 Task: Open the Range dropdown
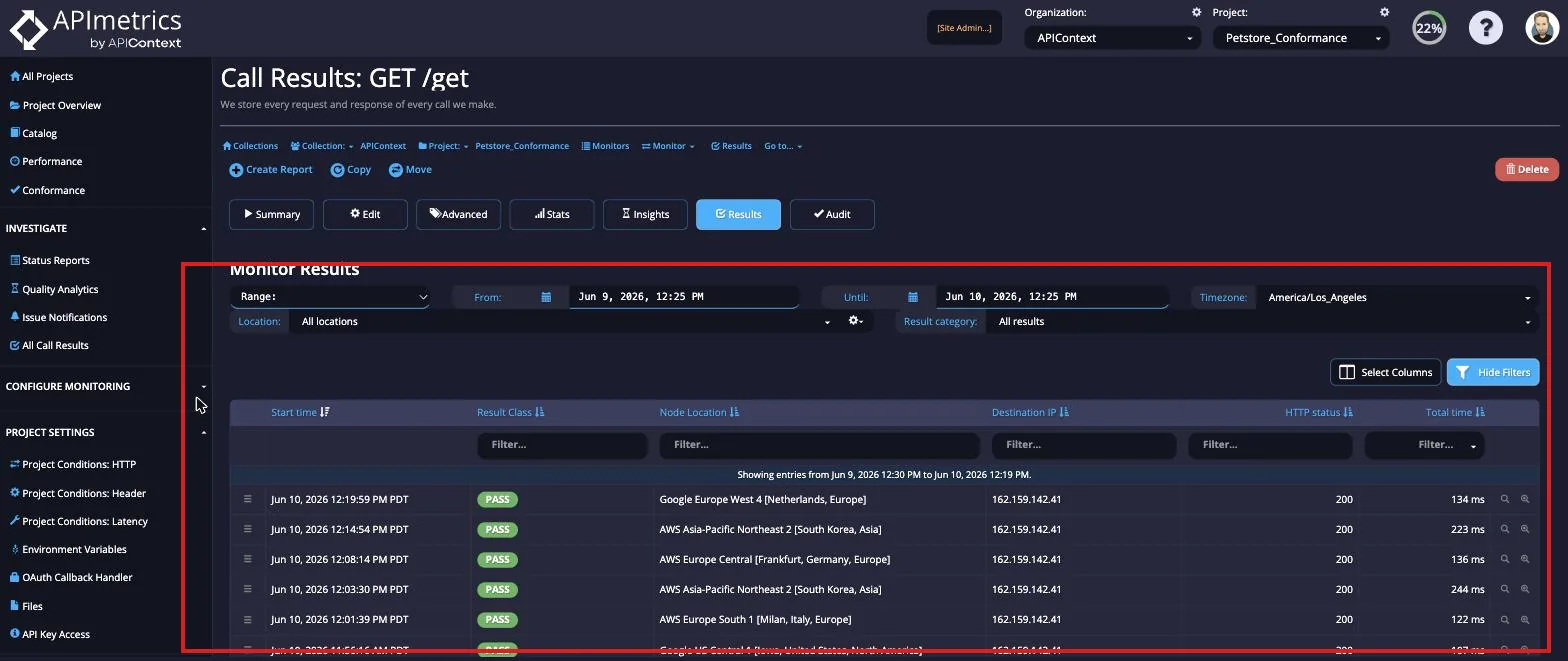pyautogui.click(x=330, y=297)
